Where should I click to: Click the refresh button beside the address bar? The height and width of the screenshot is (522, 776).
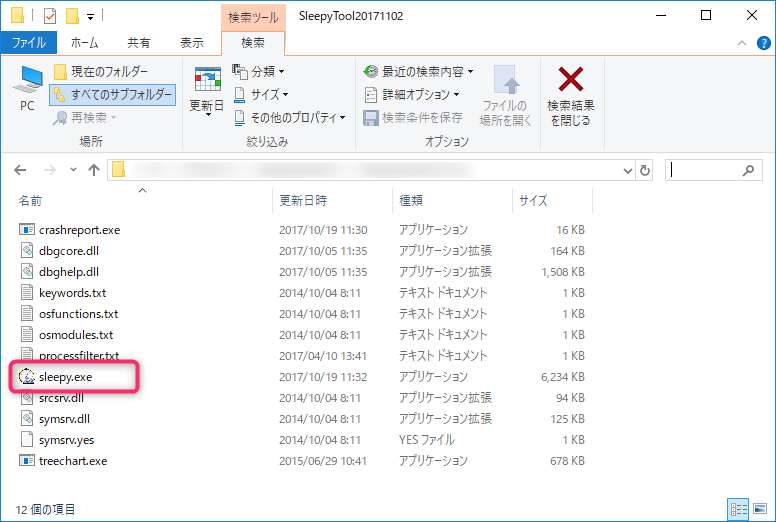(x=644, y=171)
